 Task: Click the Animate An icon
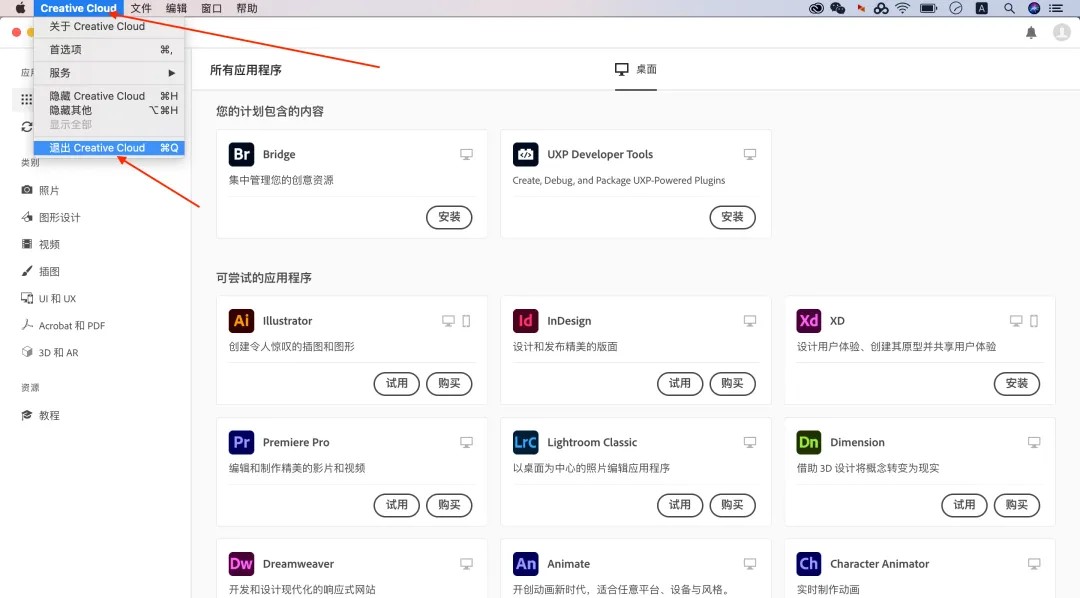click(526, 564)
